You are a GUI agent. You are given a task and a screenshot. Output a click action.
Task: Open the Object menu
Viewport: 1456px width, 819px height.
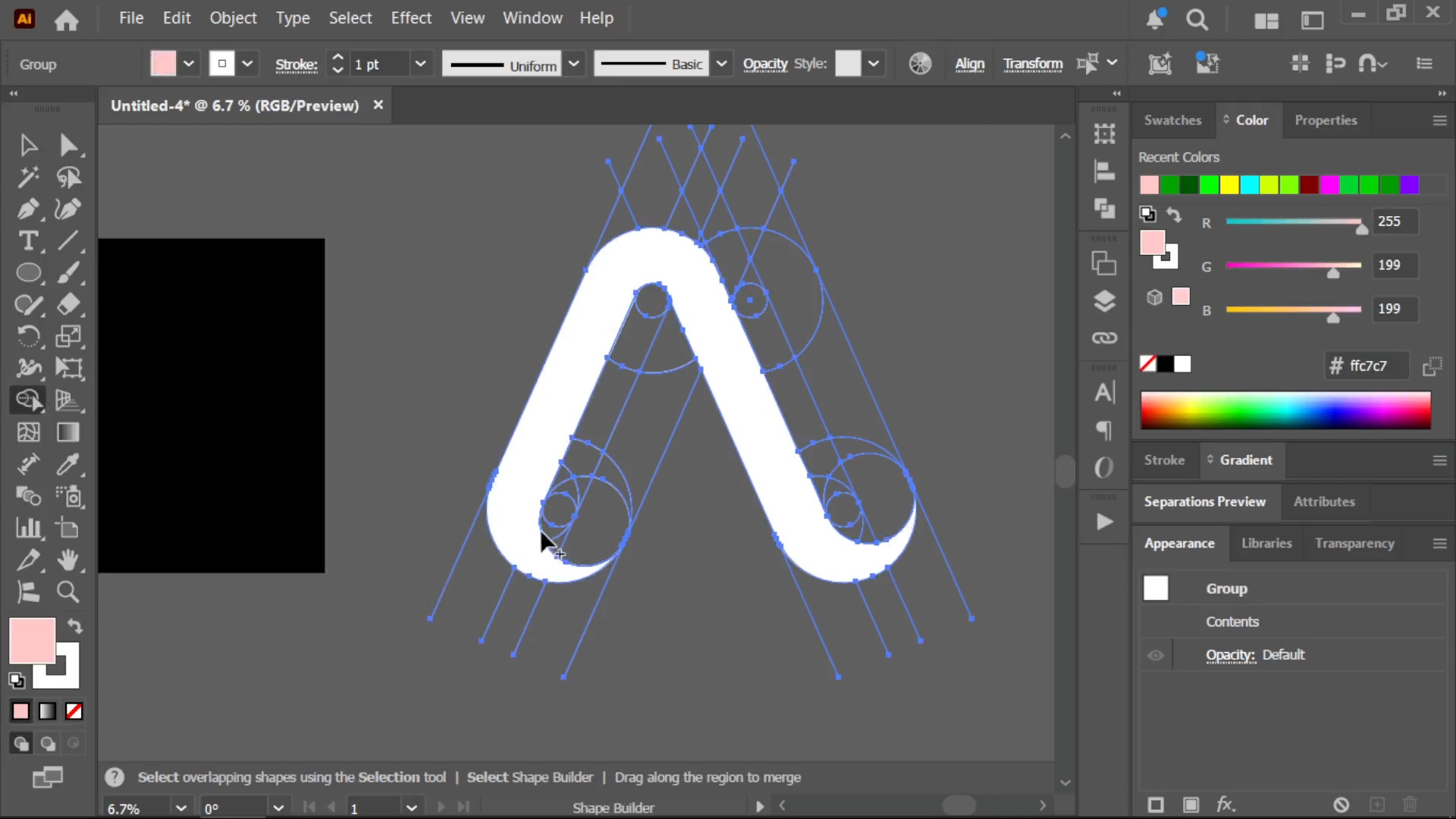(x=233, y=18)
